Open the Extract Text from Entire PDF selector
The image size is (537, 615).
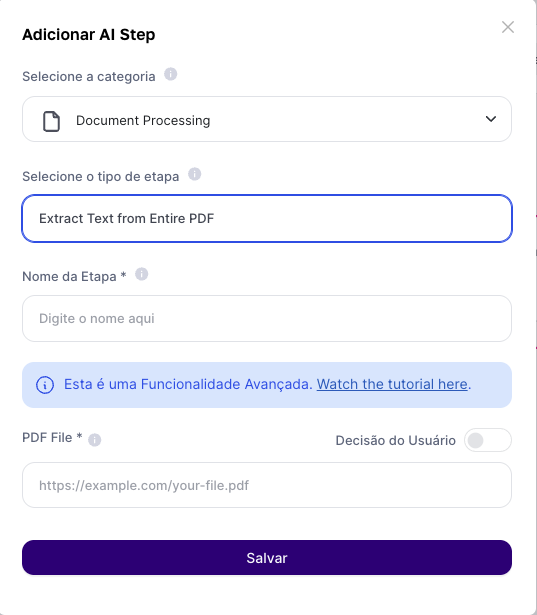point(267,218)
